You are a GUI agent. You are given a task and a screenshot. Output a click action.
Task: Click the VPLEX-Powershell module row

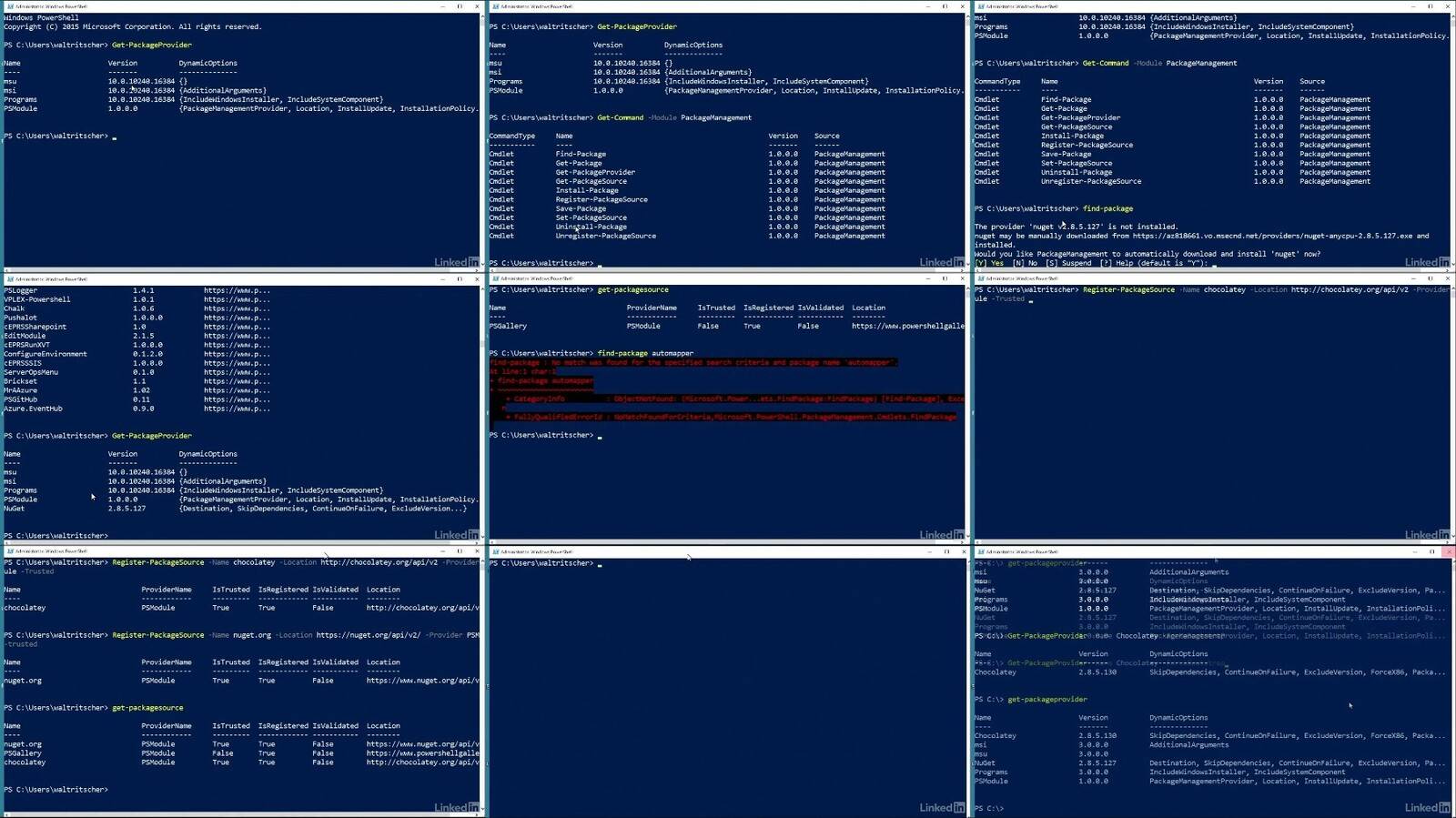click(136, 299)
